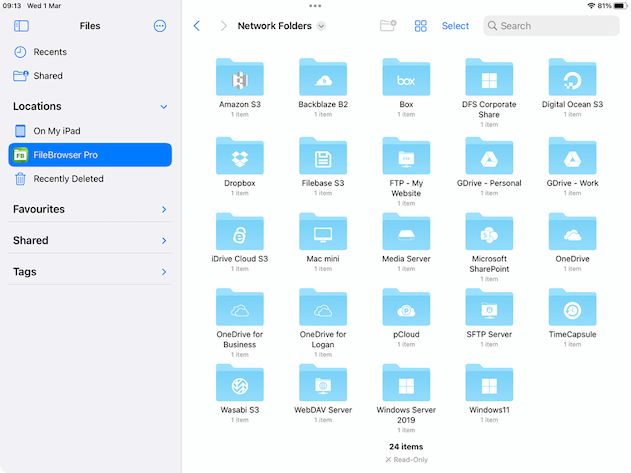This screenshot has width=631, height=473.
Task: Open the OneDrive for Business folder
Action: point(239,307)
